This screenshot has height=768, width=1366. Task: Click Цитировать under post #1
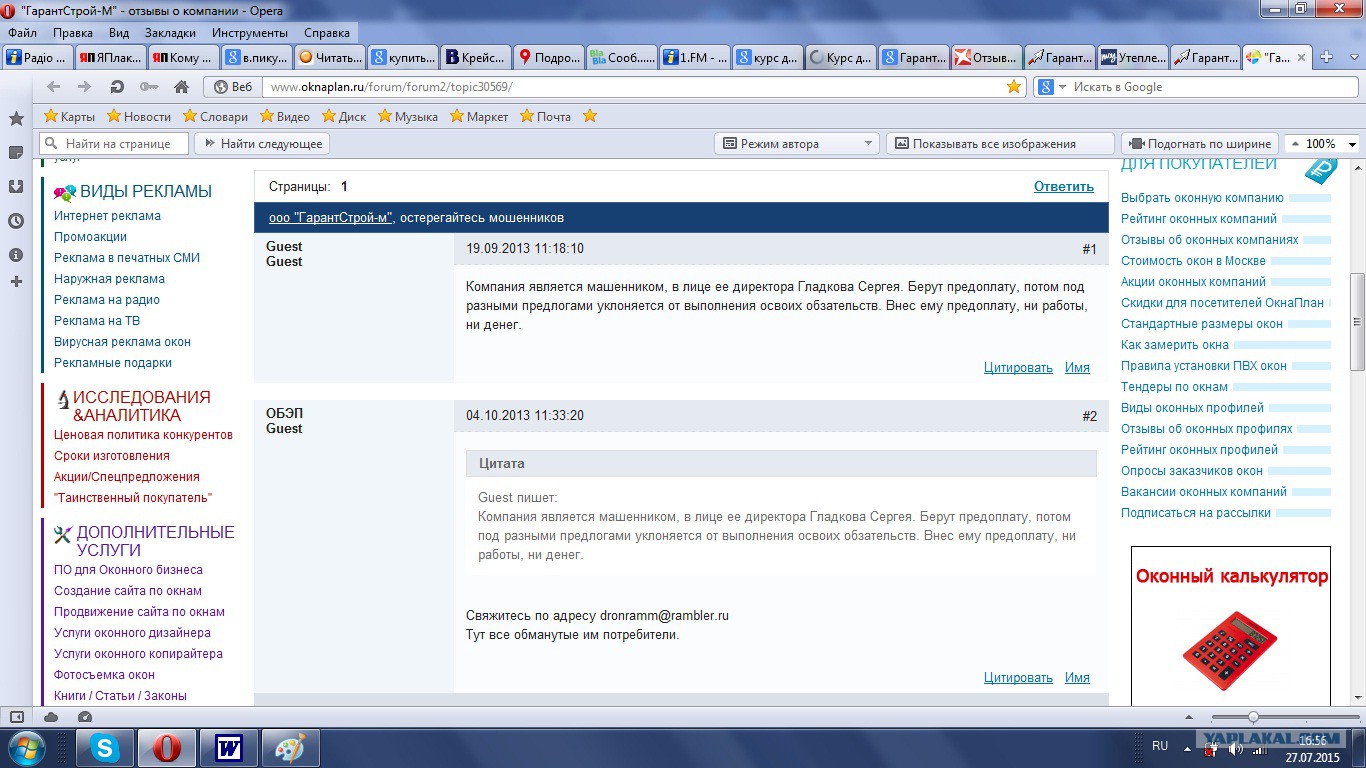[1018, 367]
